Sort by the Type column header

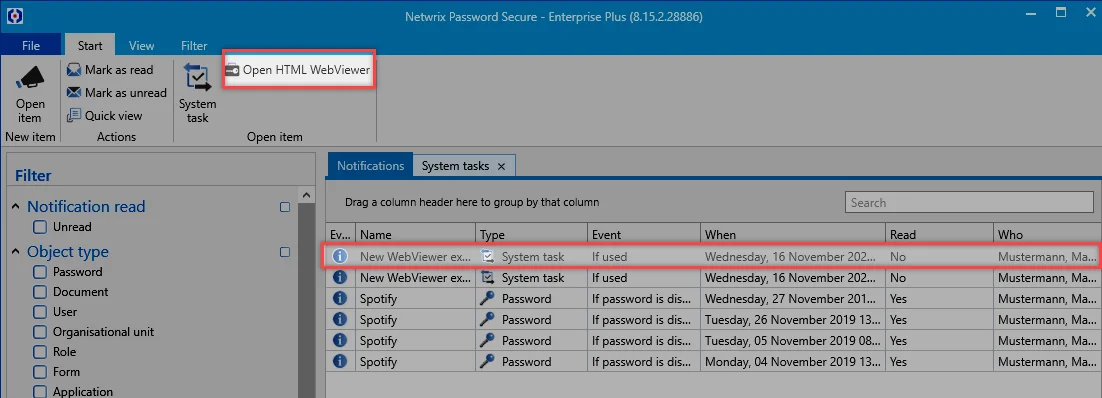point(531,234)
